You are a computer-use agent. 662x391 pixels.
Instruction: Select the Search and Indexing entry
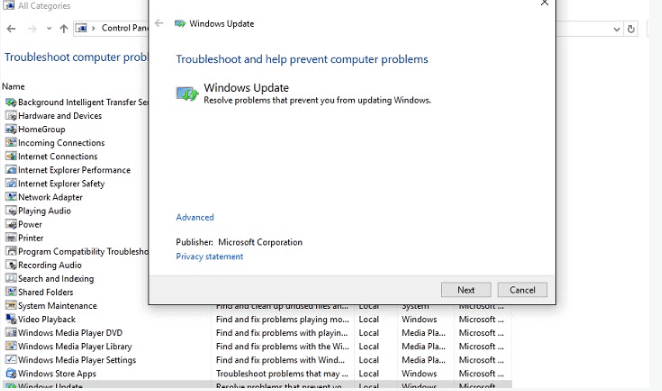coord(56,279)
